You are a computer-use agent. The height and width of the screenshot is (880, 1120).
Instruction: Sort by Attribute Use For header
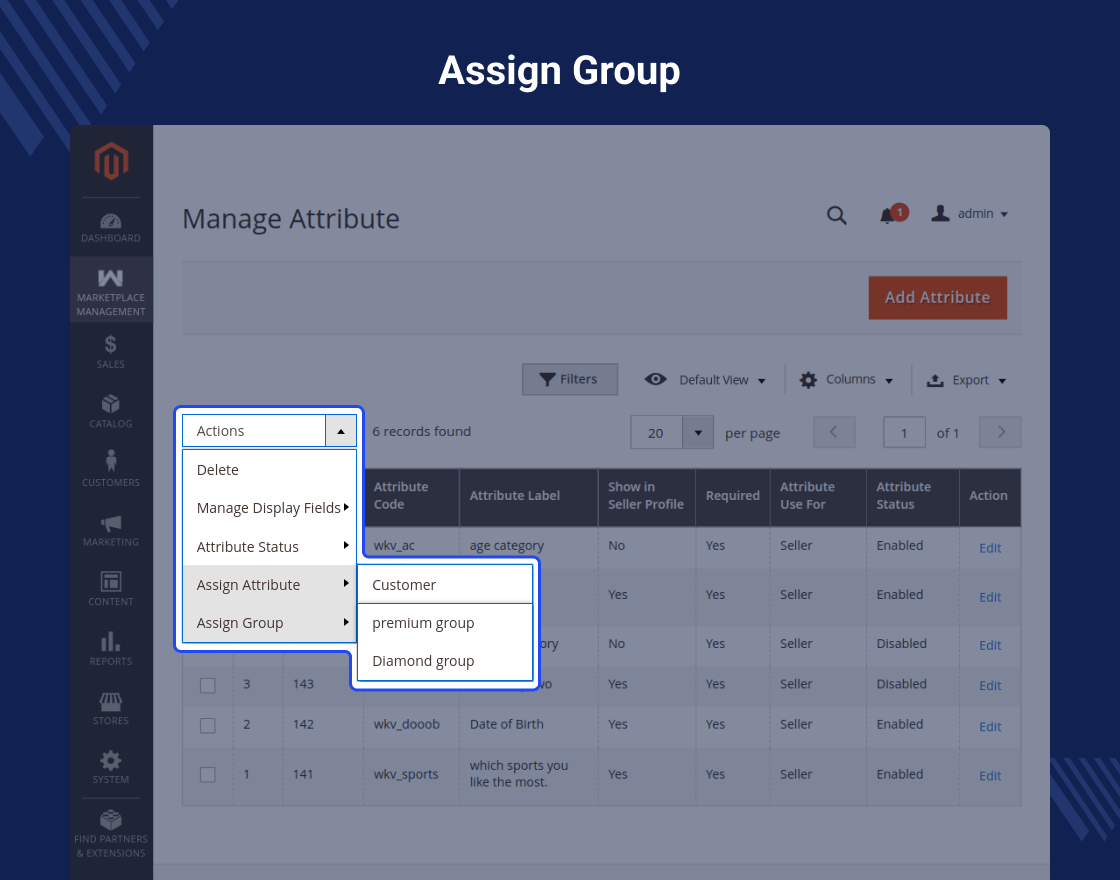click(x=818, y=496)
